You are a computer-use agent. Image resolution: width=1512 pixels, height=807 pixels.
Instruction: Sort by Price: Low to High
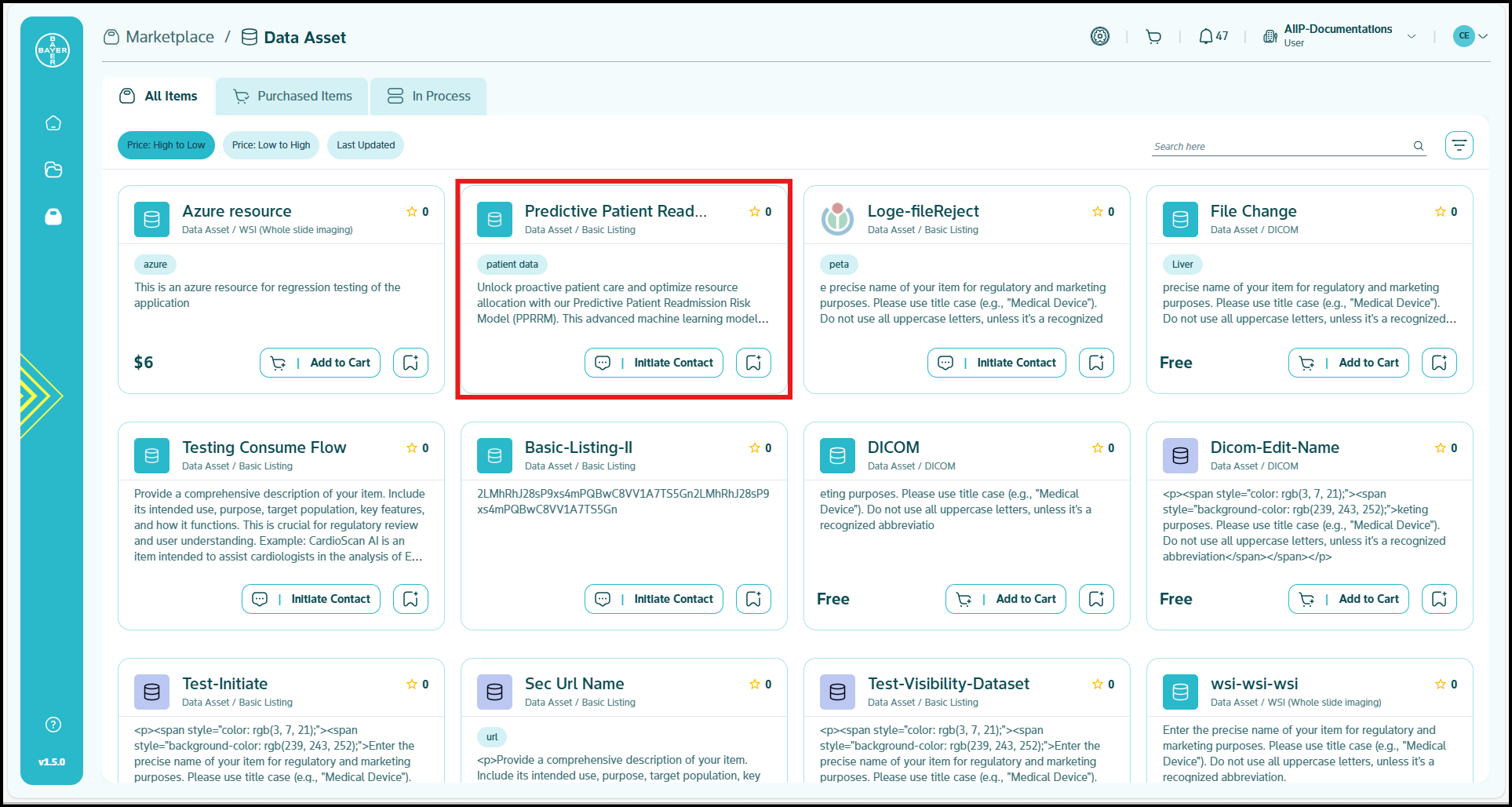point(271,145)
